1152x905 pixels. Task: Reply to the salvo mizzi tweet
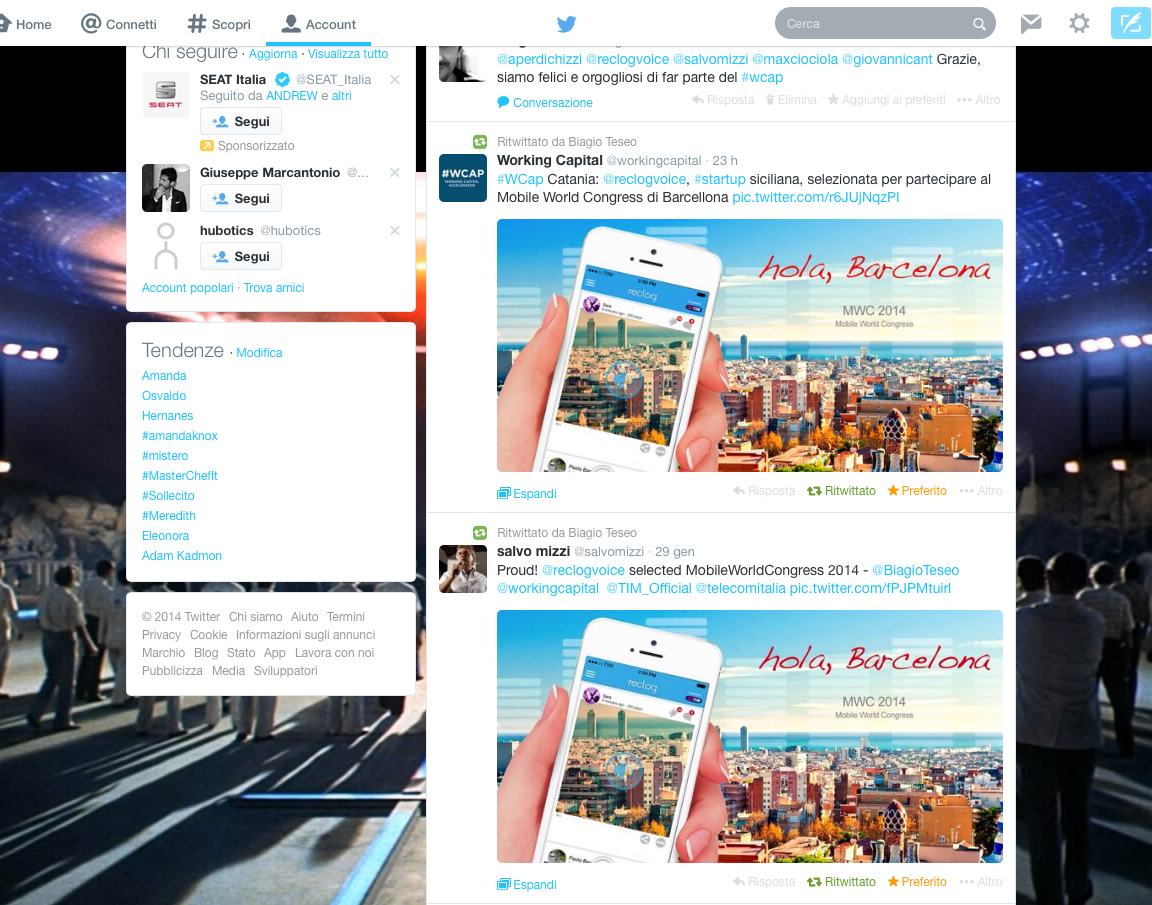coord(764,881)
